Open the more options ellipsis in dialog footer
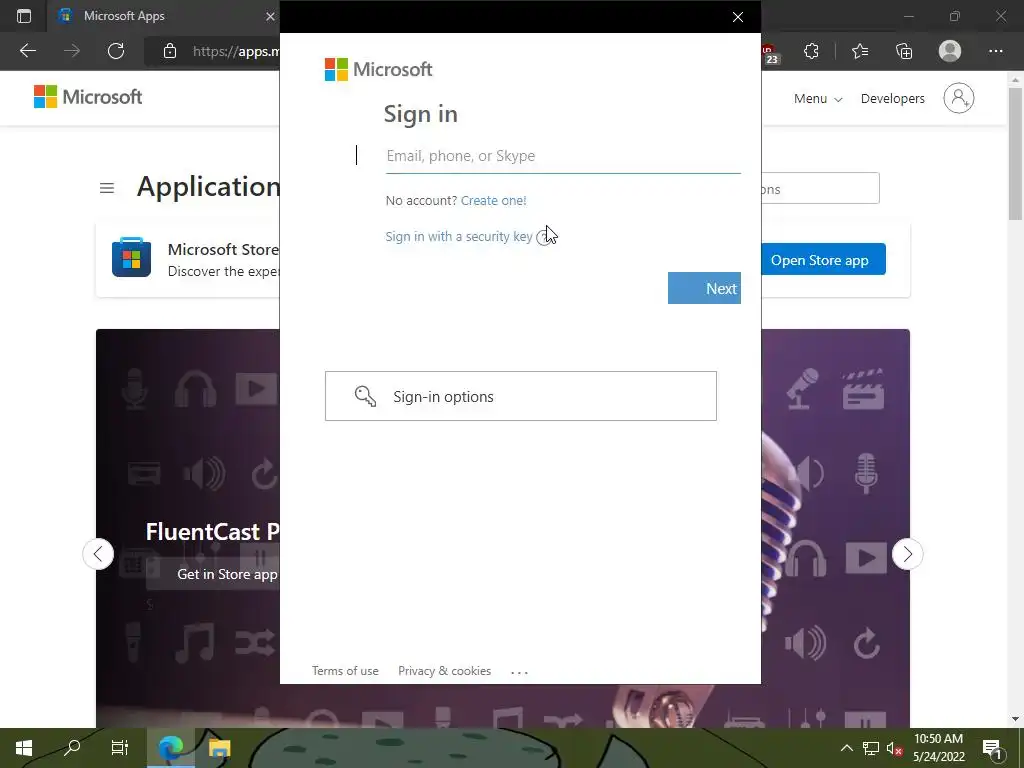The height and width of the screenshot is (768, 1024). 519,672
